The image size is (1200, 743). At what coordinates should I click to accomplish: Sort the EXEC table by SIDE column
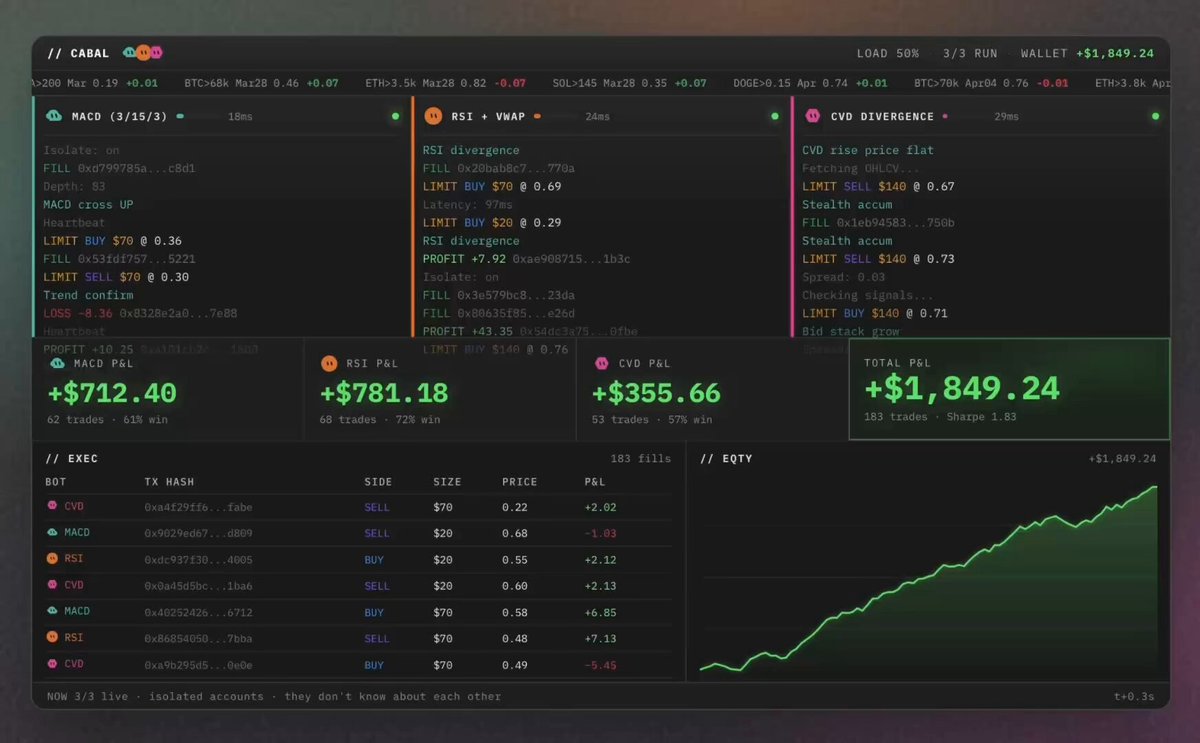pos(377,482)
